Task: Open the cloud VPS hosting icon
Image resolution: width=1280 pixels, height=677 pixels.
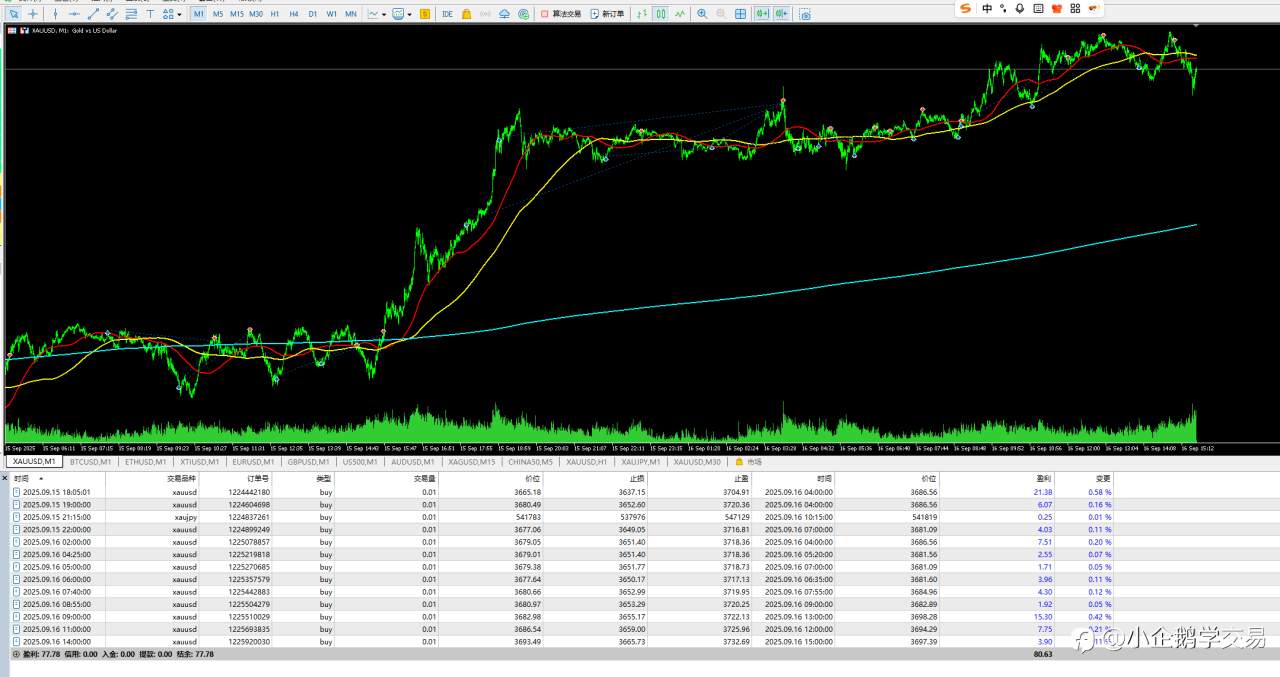Action: [x=504, y=14]
